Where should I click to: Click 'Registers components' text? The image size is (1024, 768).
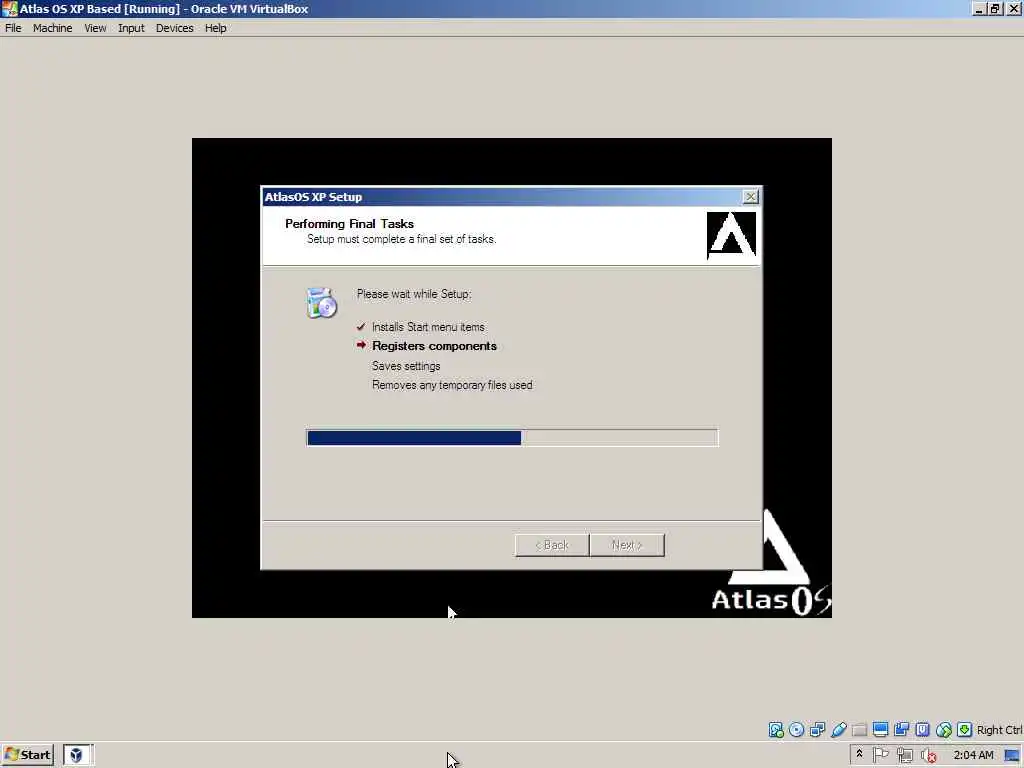[x=434, y=346]
